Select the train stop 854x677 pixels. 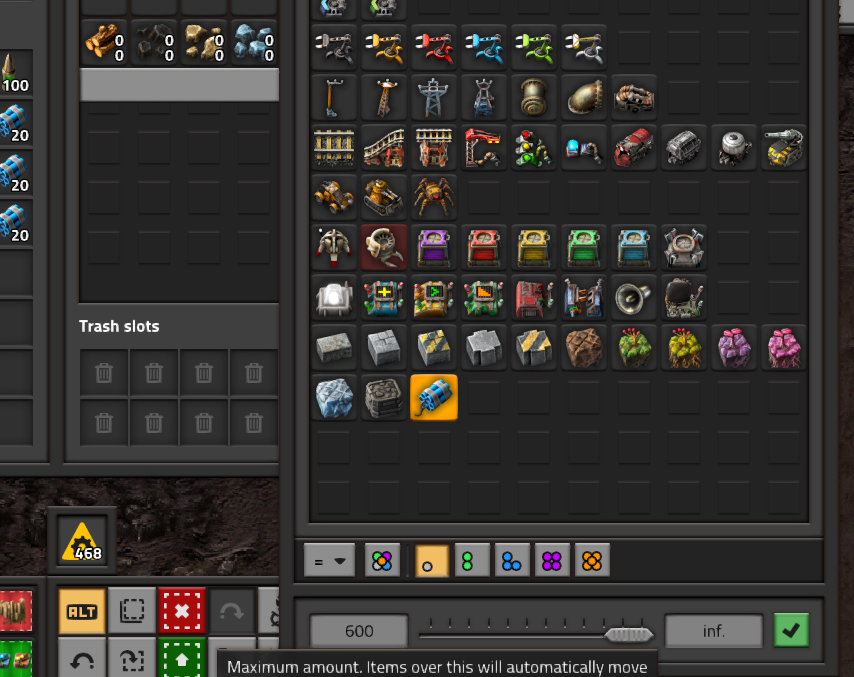(x=484, y=148)
